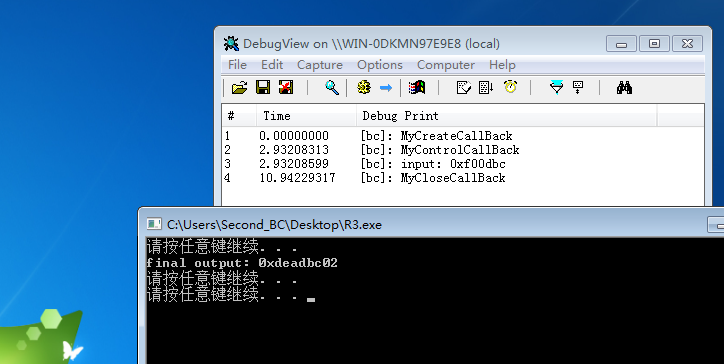Open the Computer menu

pyautogui.click(x=446, y=65)
